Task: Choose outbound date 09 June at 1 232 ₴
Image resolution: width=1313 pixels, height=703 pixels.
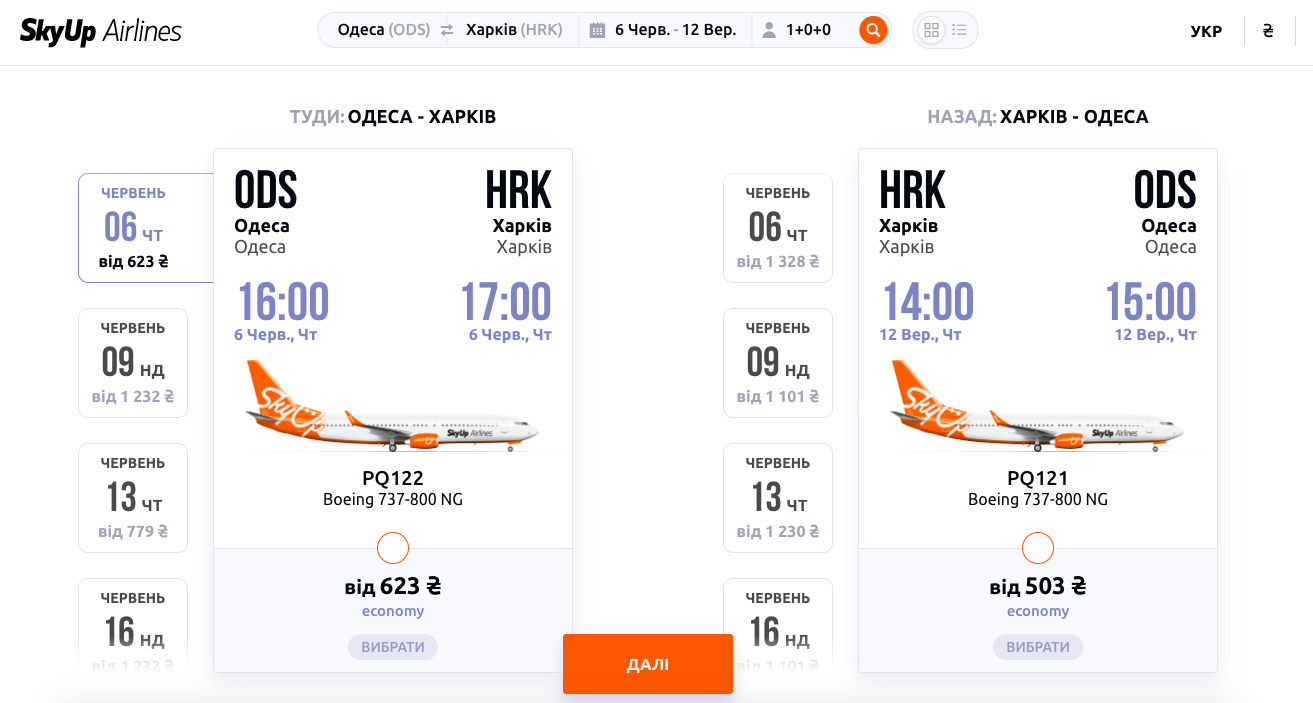Action: [x=133, y=363]
